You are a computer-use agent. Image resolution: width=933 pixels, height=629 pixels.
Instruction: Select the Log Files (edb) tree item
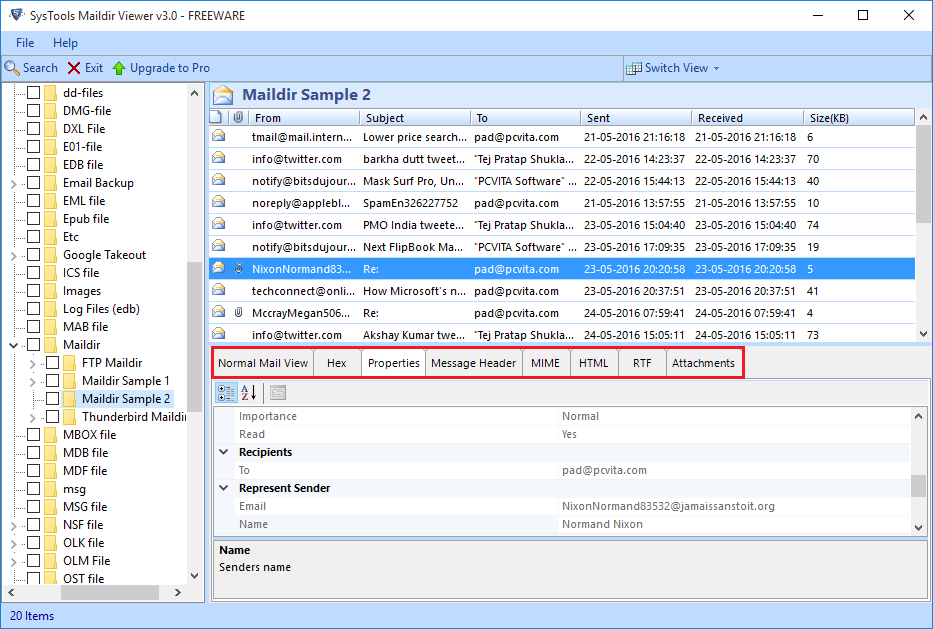(101, 309)
